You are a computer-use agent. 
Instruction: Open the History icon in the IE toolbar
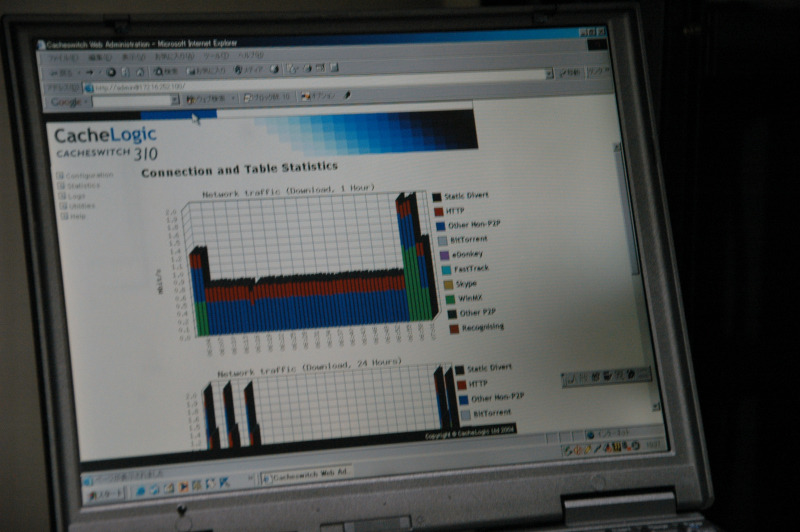click(274, 69)
